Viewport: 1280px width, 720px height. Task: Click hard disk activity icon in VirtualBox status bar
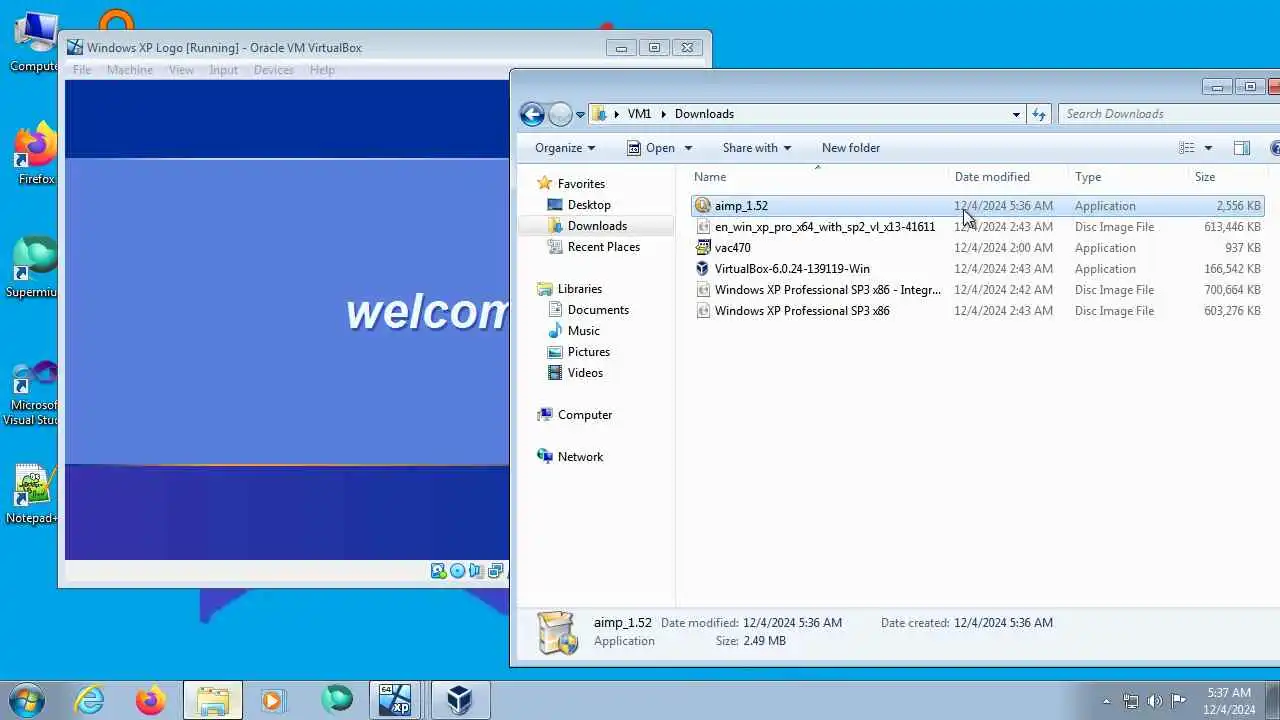coord(438,571)
